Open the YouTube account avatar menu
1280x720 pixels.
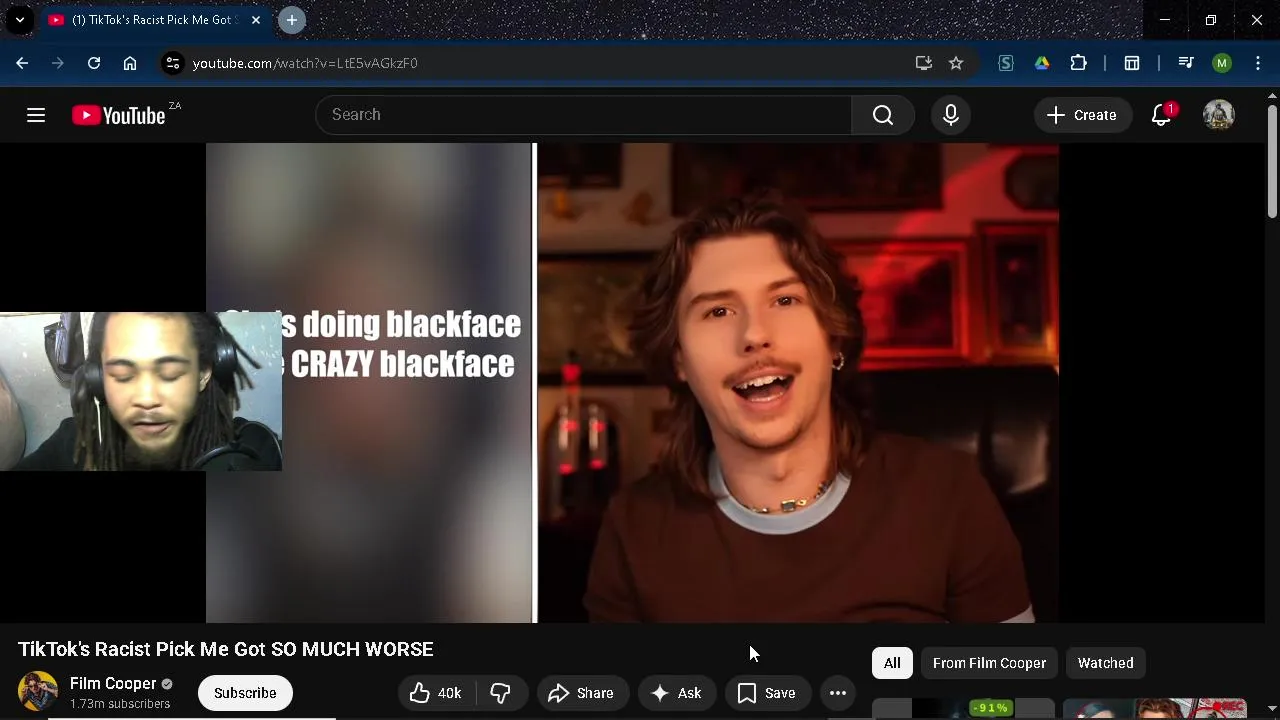[x=1219, y=115]
